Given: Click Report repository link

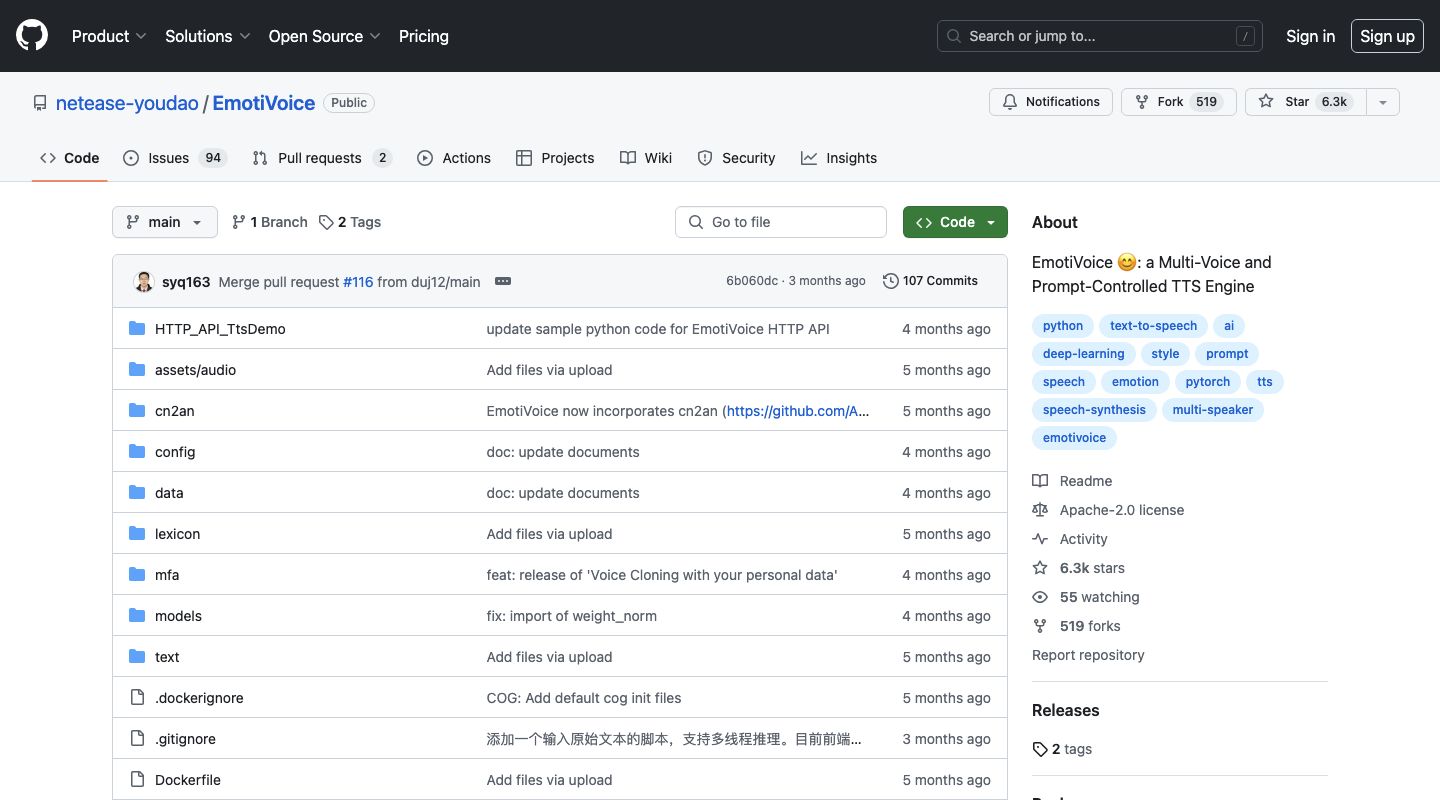Looking at the screenshot, I should 1088,655.
